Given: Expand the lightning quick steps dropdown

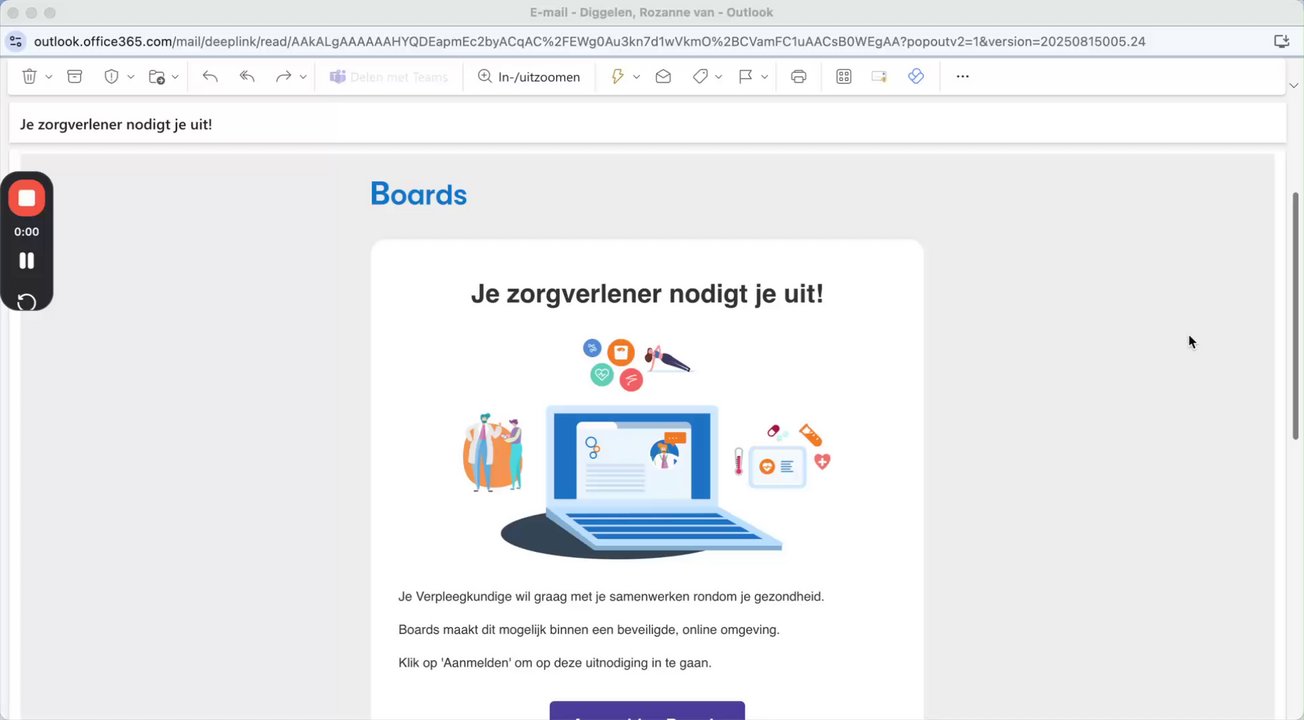Looking at the screenshot, I should pos(636,77).
